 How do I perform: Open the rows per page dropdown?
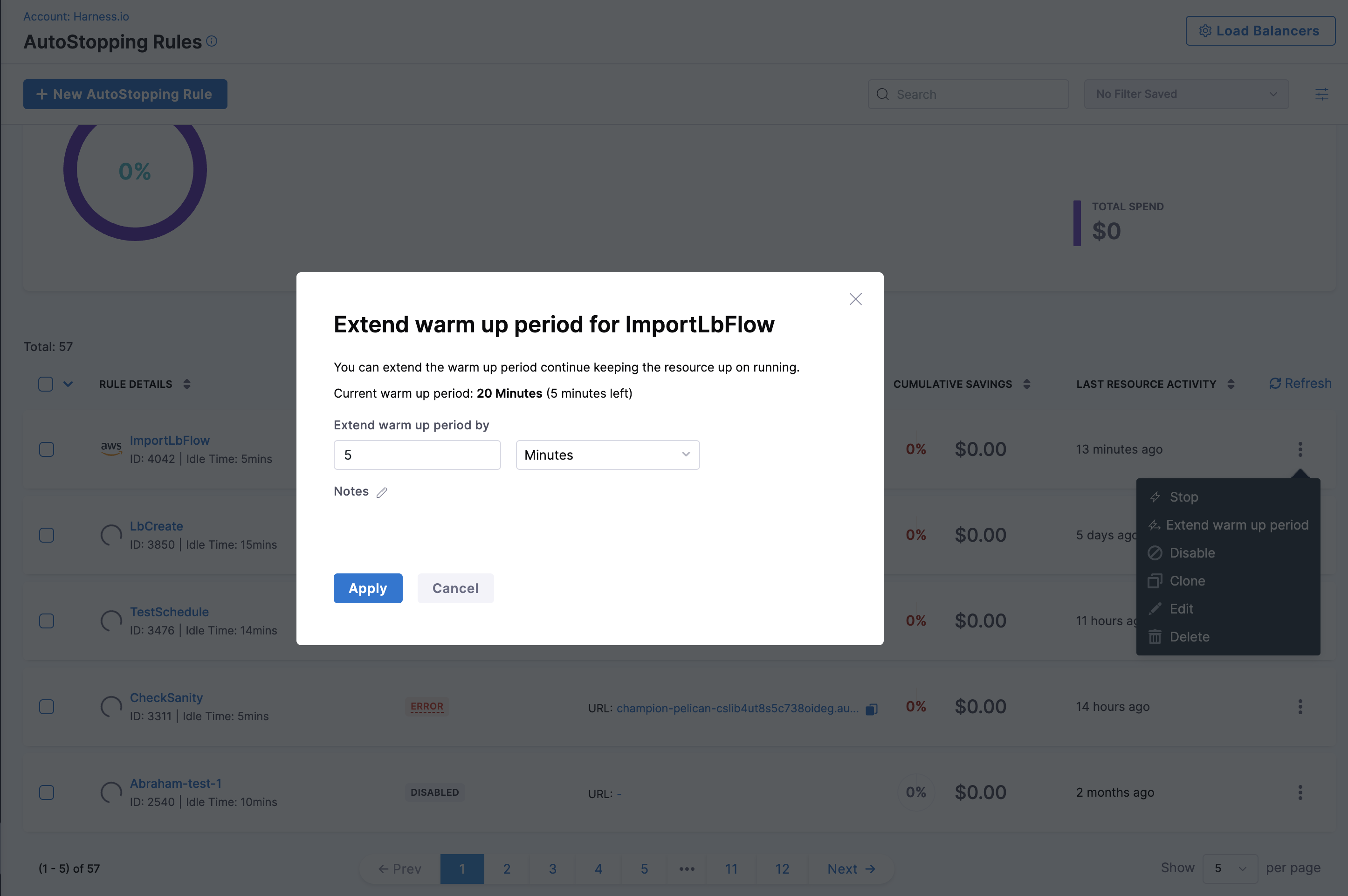pyautogui.click(x=1229, y=868)
